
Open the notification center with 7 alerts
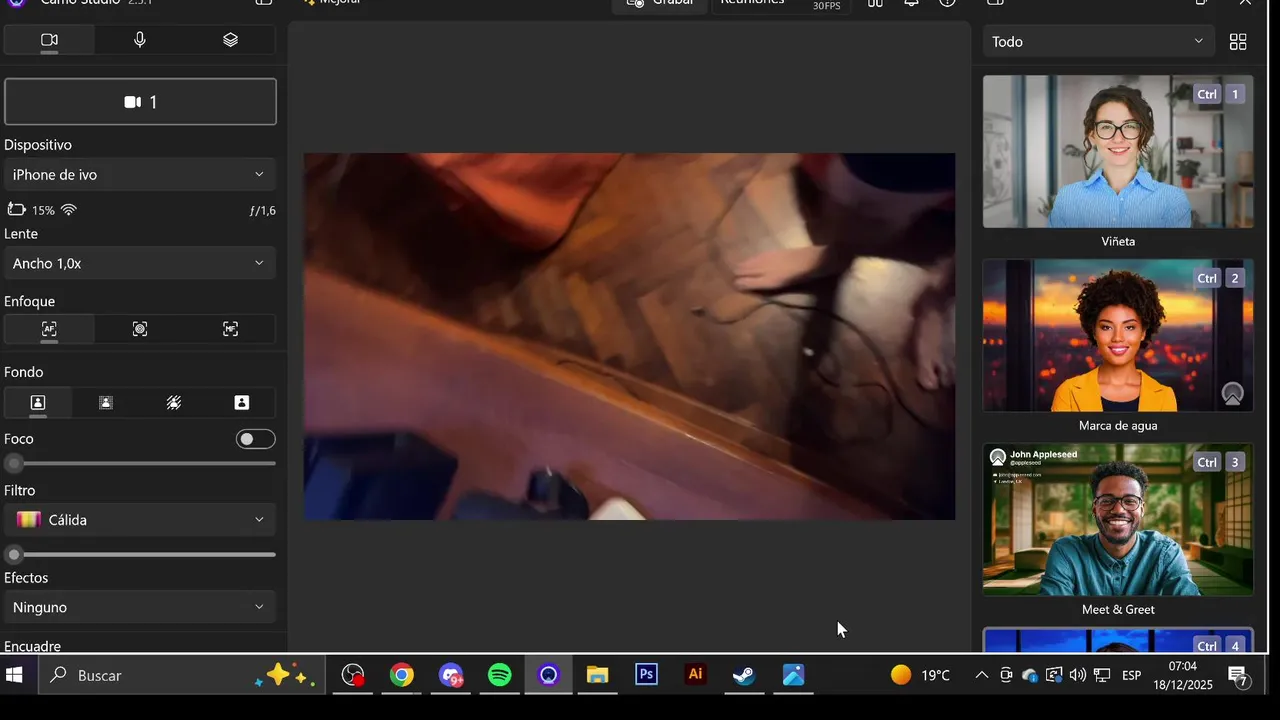(1238, 676)
